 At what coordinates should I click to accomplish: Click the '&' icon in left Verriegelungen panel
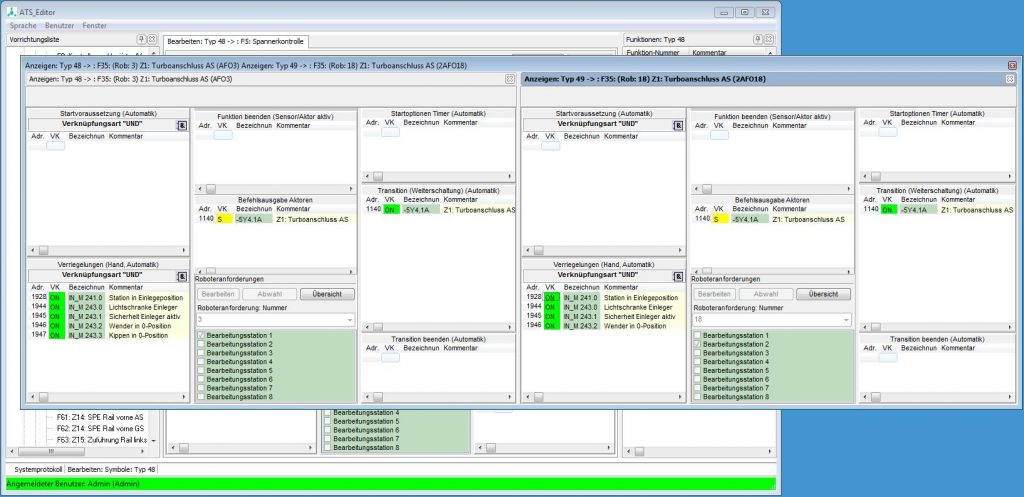[x=182, y=275]
